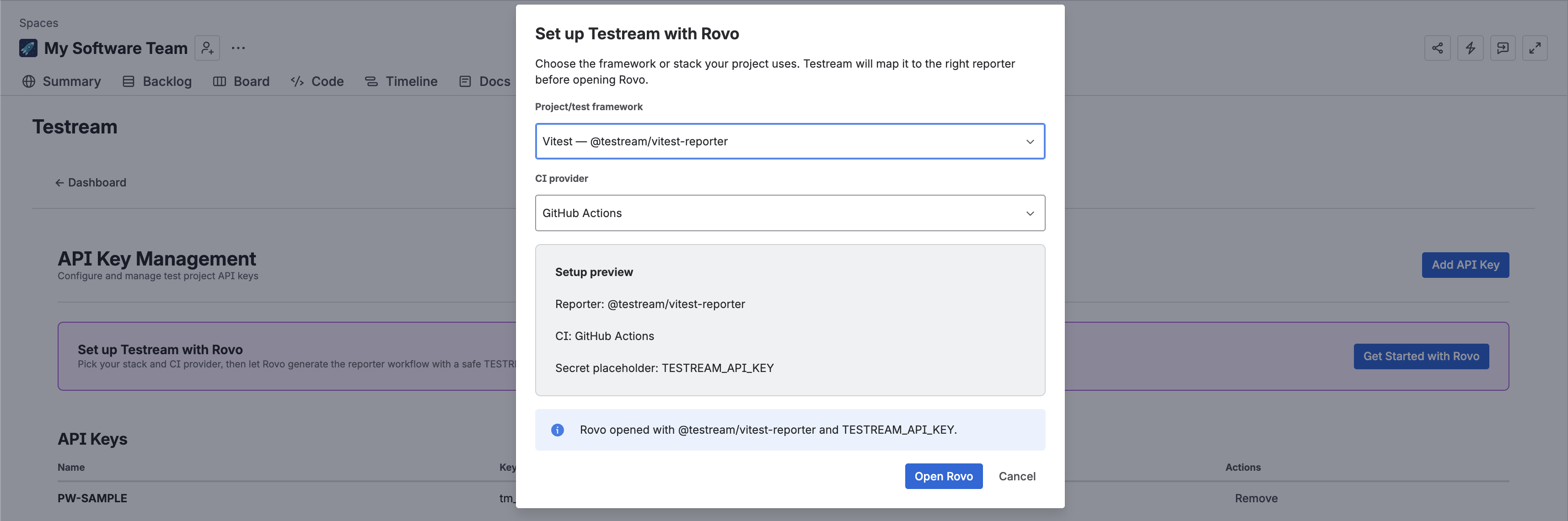This screenshot has width=1568, height=521.
Task: Click the Testream page heading
Action: click(74, 127)
